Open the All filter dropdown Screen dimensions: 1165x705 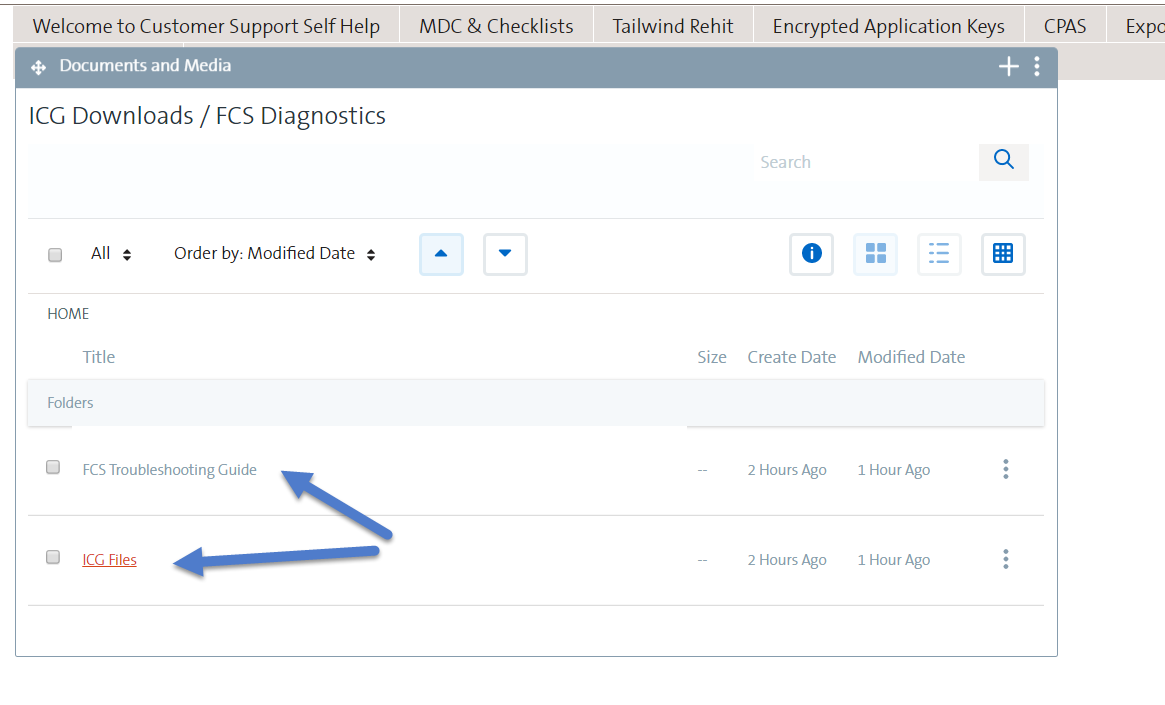click(111, 254)
